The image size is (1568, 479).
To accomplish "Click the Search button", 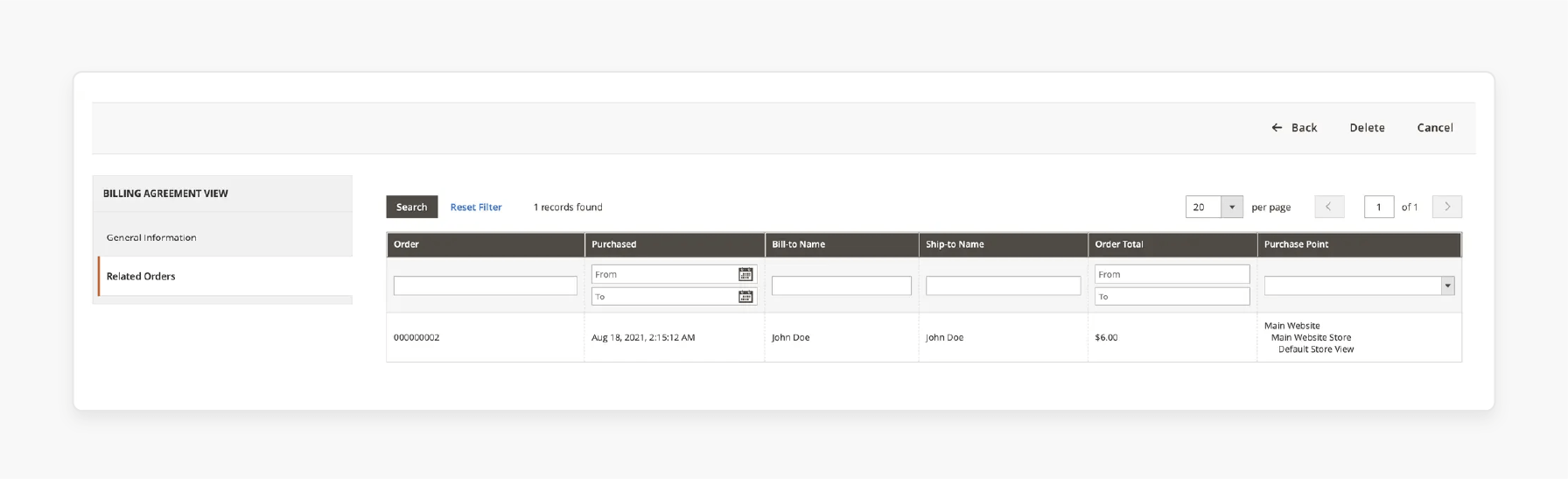I will pyautogui.click(x=411, y=207).
